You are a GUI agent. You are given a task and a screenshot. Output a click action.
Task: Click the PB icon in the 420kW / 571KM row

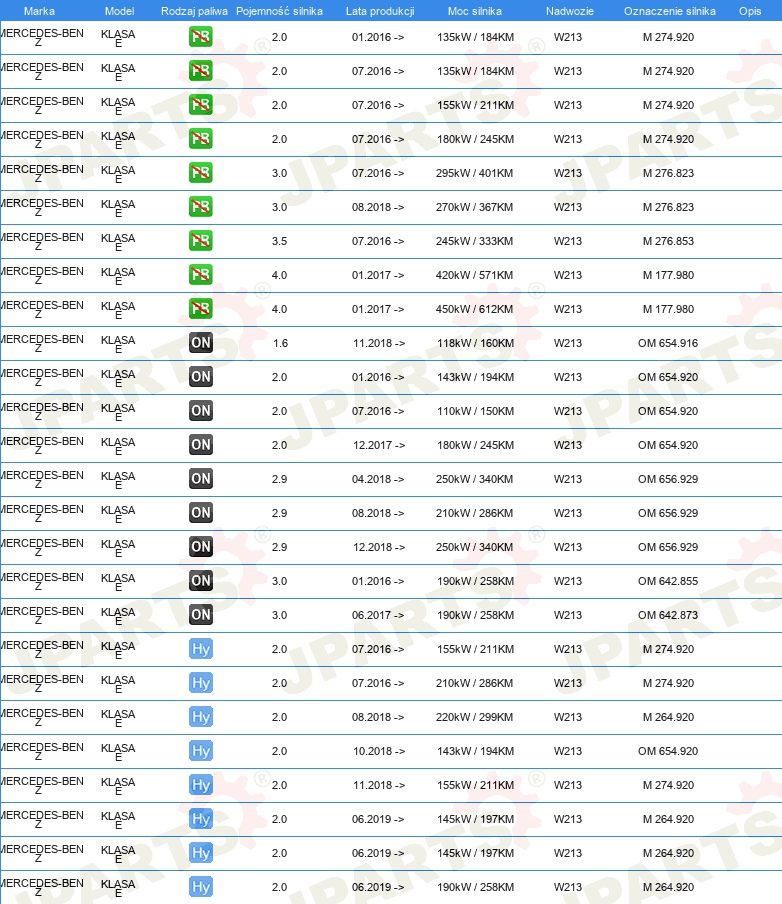click(201, 275)
